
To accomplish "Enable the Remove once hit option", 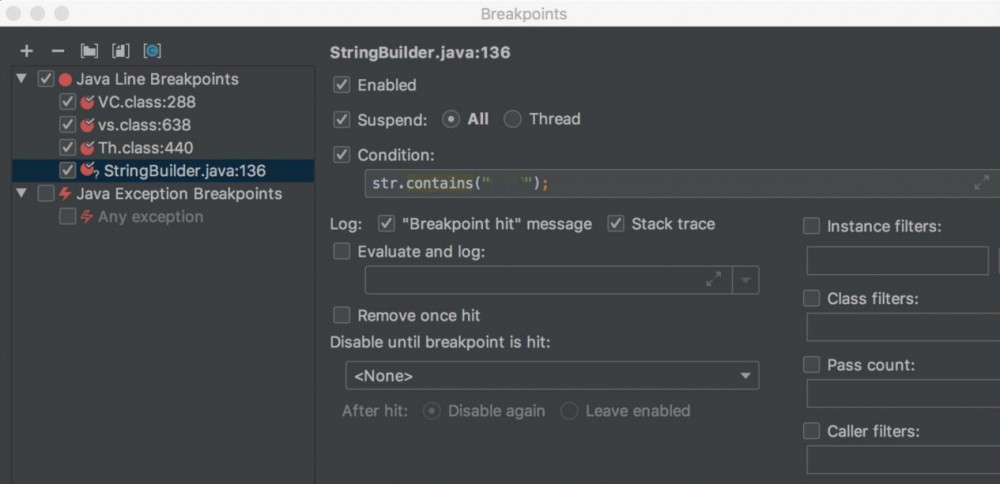I will [342, 315].
